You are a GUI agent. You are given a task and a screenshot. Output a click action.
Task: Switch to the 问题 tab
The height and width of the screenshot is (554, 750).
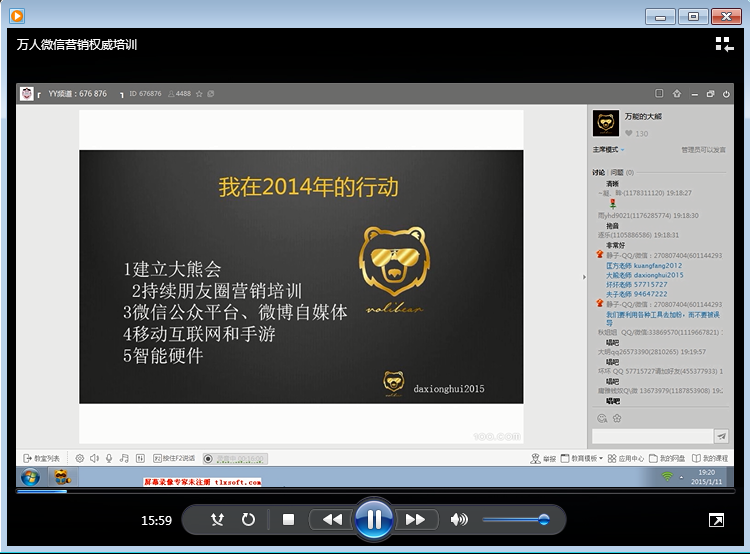click(616, 172)
